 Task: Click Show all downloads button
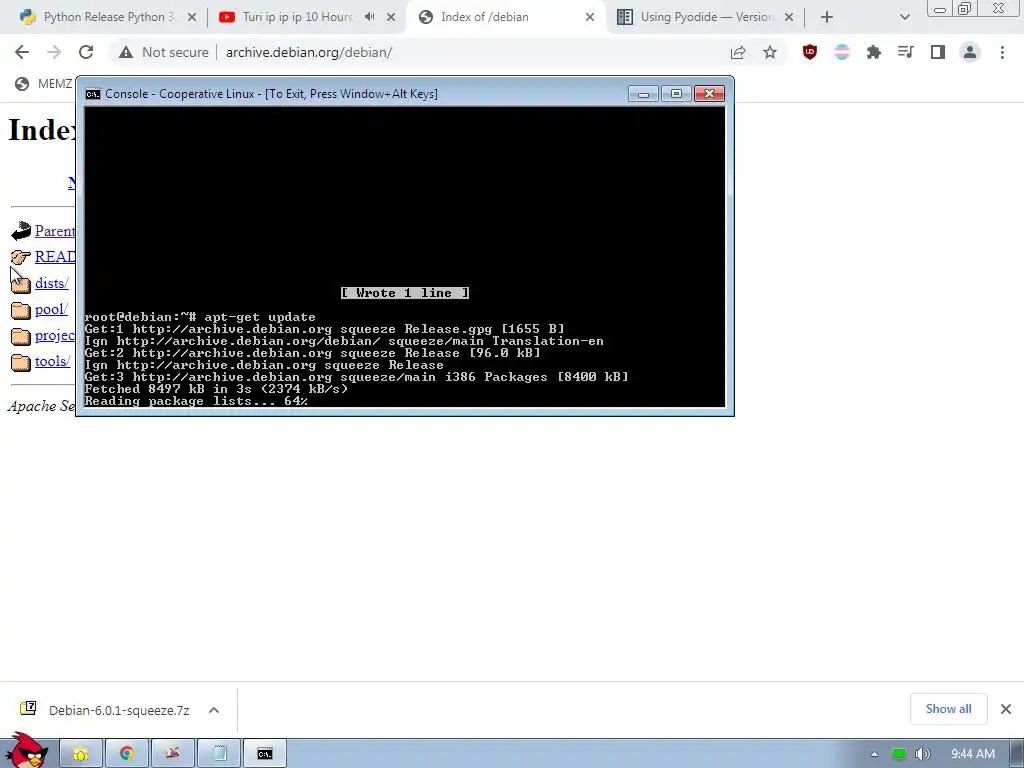point(948,709)
